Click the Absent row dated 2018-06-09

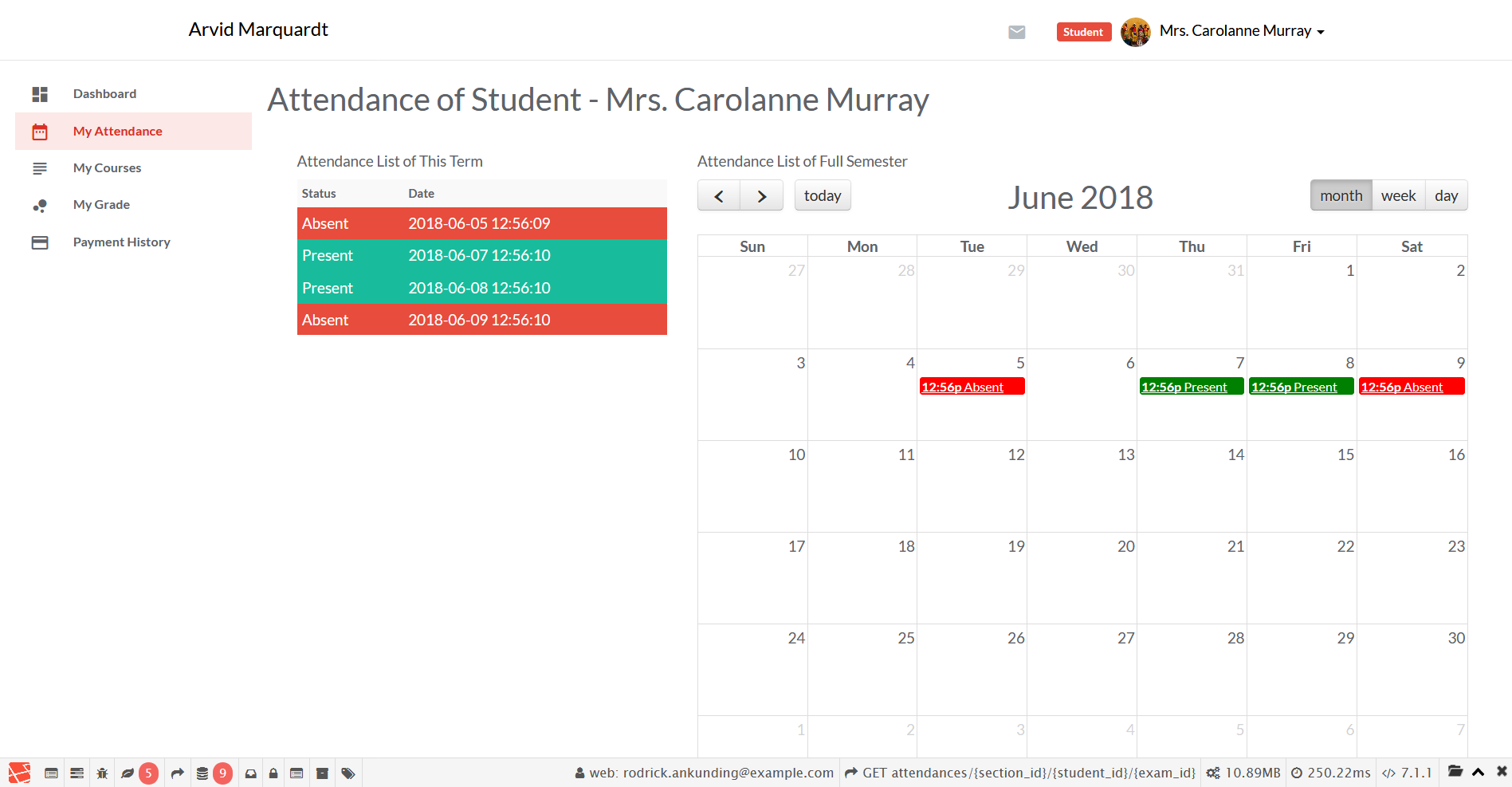[482, 320]
